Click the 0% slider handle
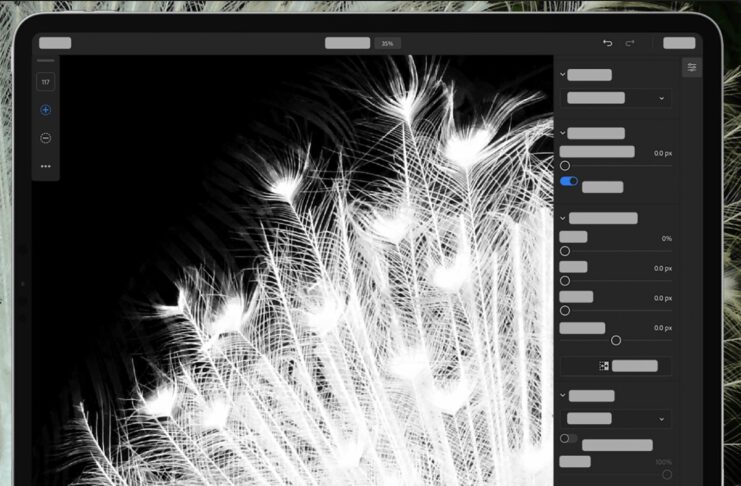This screenshot has width=741, height=486. coord(565,251)
